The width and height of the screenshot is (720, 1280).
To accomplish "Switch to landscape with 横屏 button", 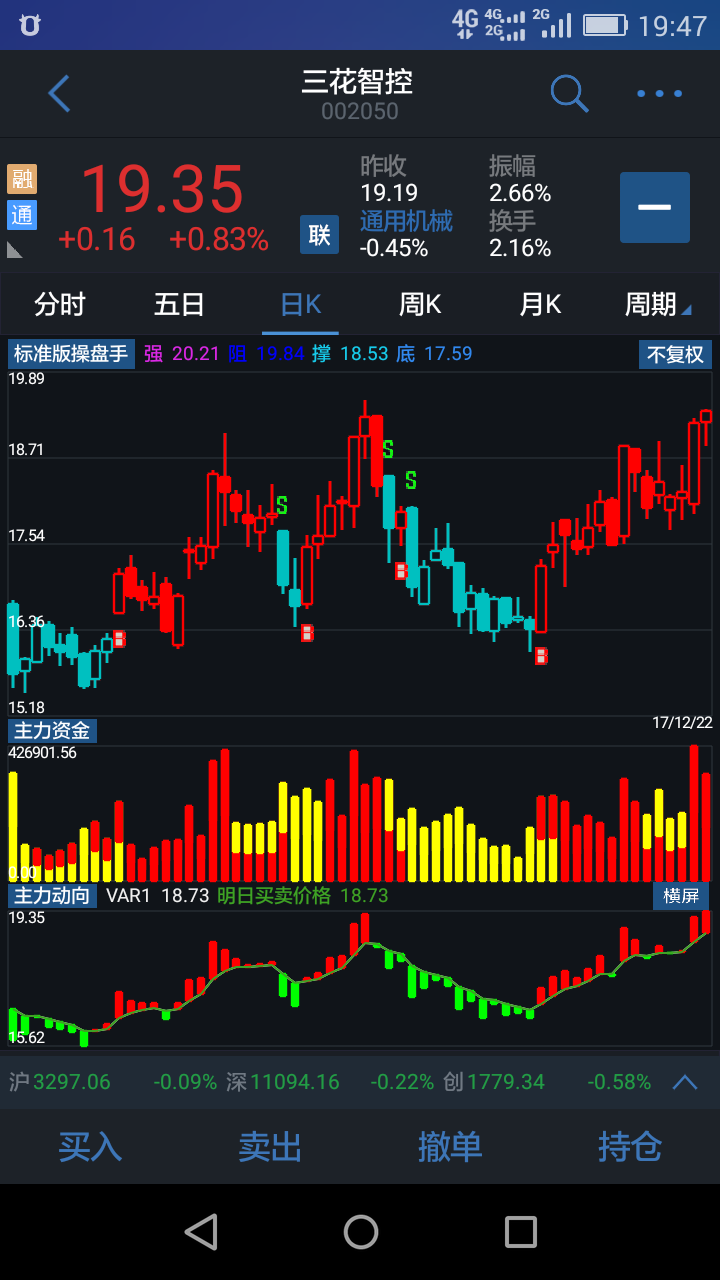I will coord(682,895).
